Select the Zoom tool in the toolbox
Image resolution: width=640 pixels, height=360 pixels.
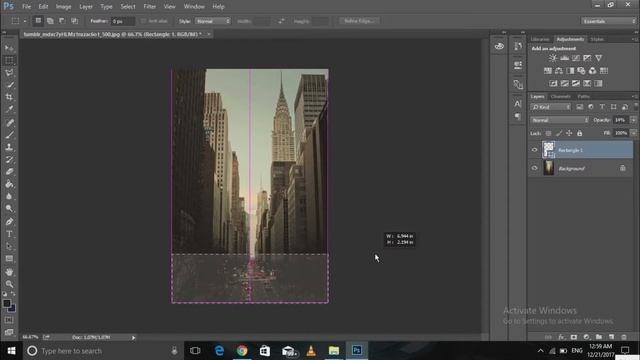tap(9, 284)
